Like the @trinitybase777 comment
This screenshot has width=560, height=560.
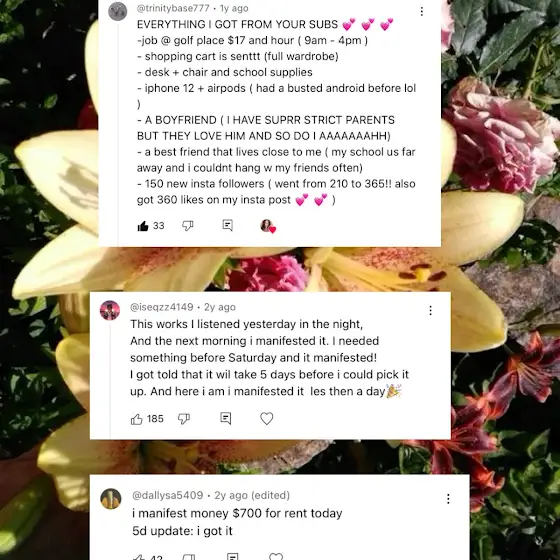(x=143, y=226)
